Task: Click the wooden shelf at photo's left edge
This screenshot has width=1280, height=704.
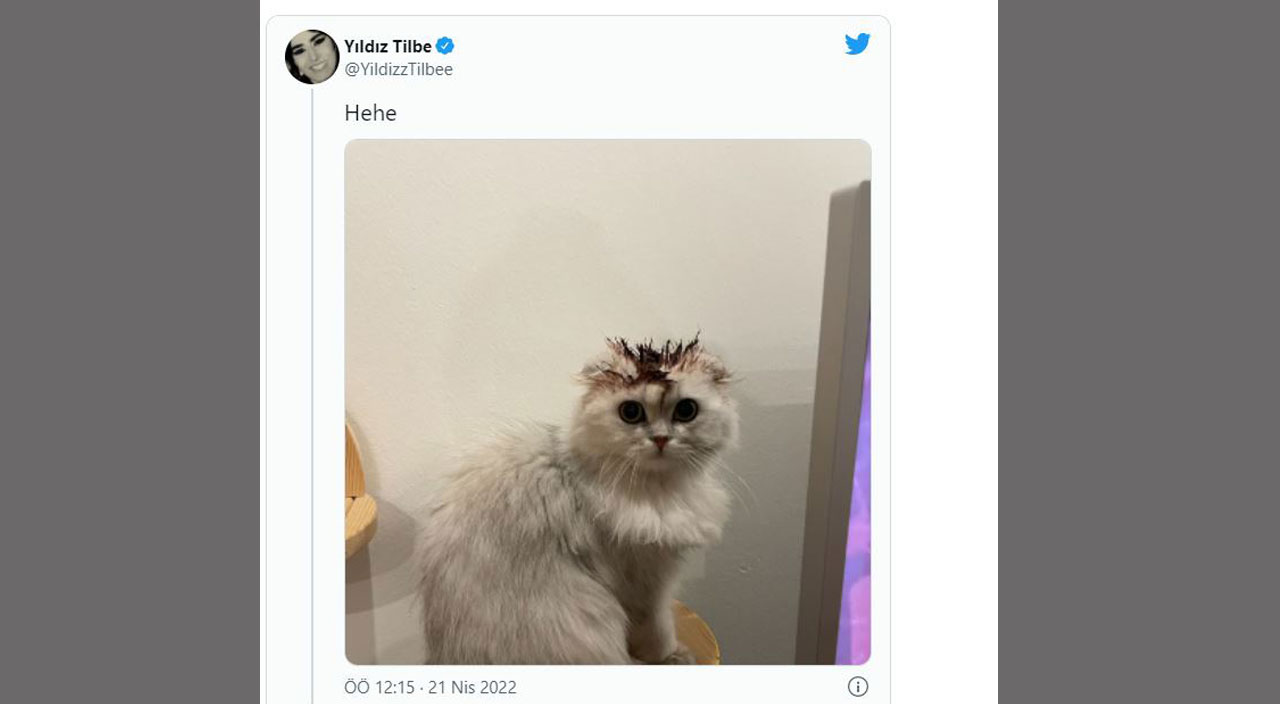Action: click(x=357, y=500)
